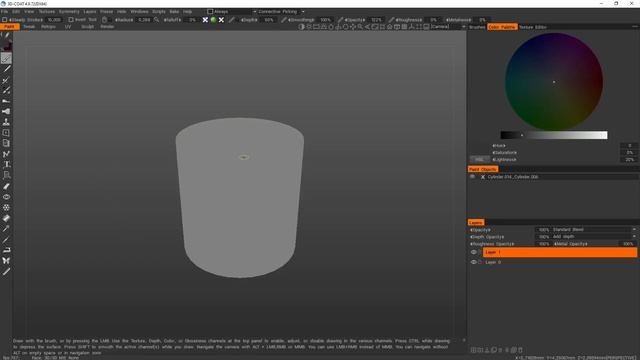This screenshot has width=640, height=360.
Task: Open the Symmetry menu
Action: pos(69,12)
